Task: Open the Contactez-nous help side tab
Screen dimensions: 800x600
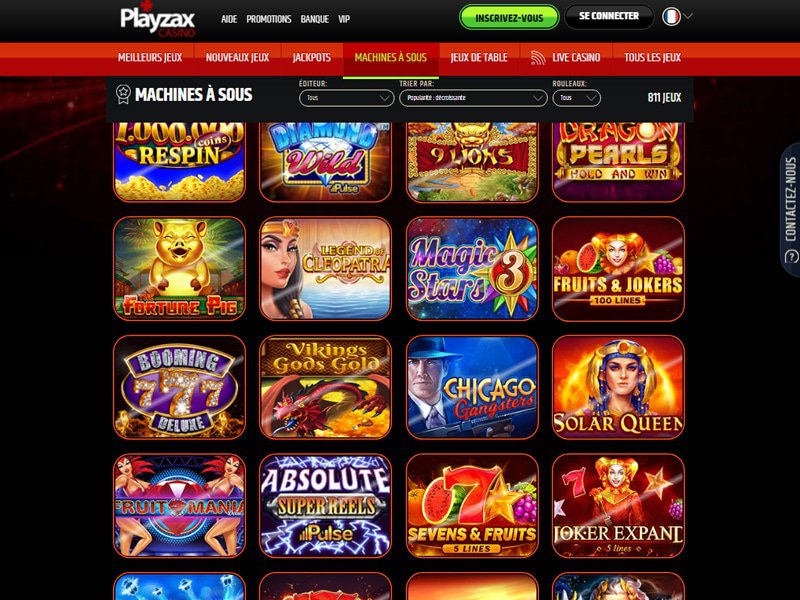Action: [790, 209]
